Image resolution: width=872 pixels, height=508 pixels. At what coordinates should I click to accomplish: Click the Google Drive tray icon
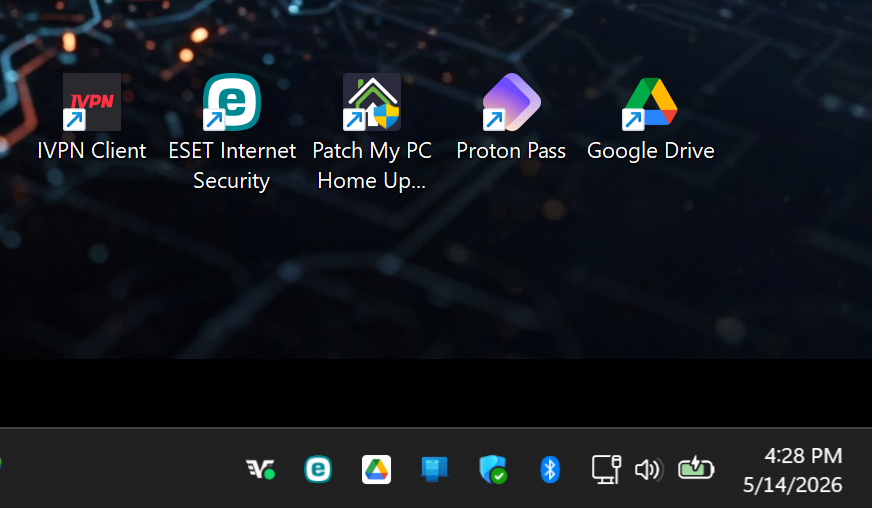pos(376,469)
